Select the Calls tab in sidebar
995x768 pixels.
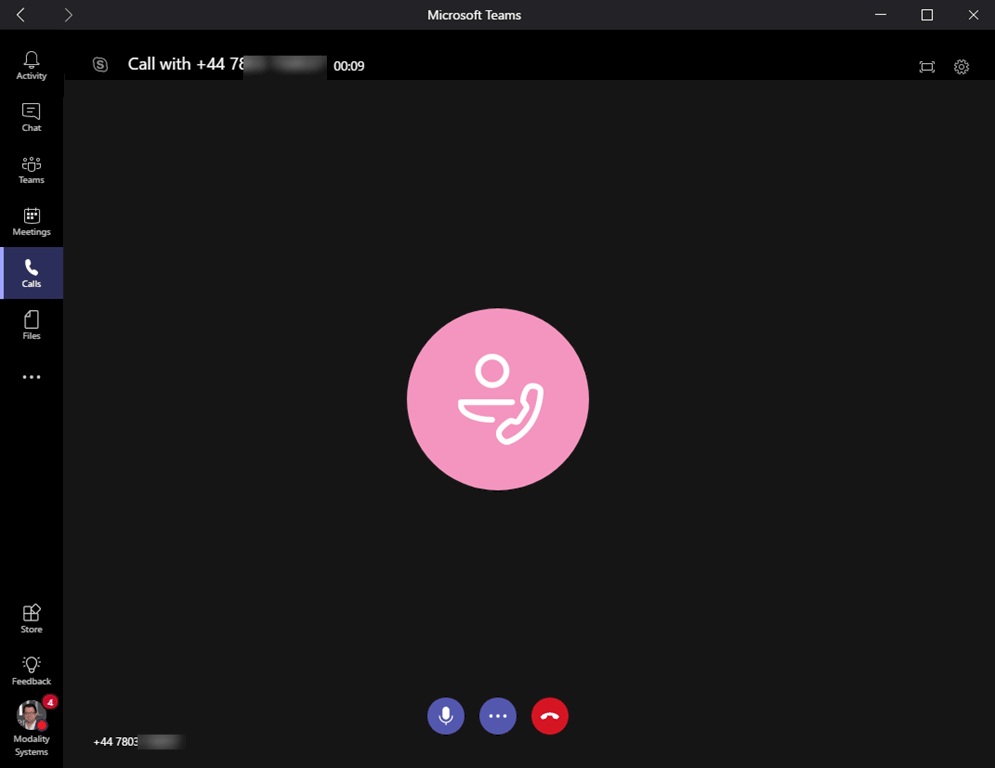pyautogui.click(x=31, y=273)
